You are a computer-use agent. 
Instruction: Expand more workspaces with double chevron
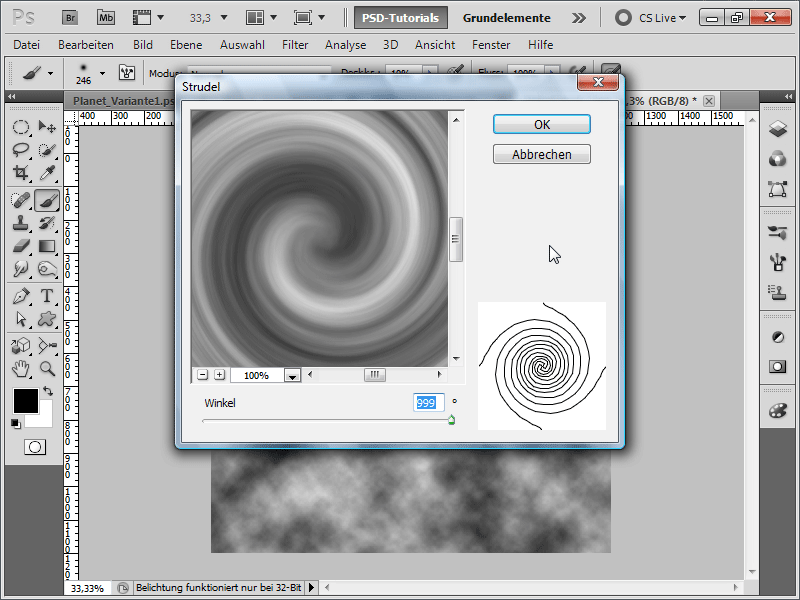[x=579, y=18]
